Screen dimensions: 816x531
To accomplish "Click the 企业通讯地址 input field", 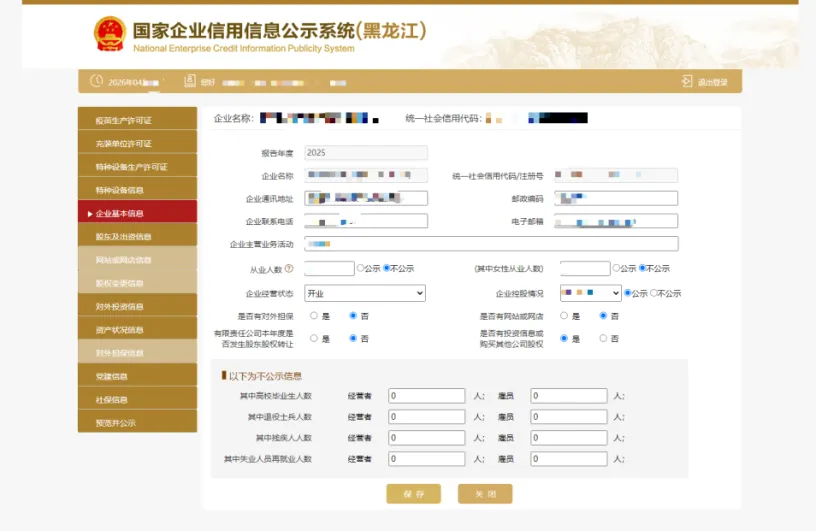I will tap(366, 198).
